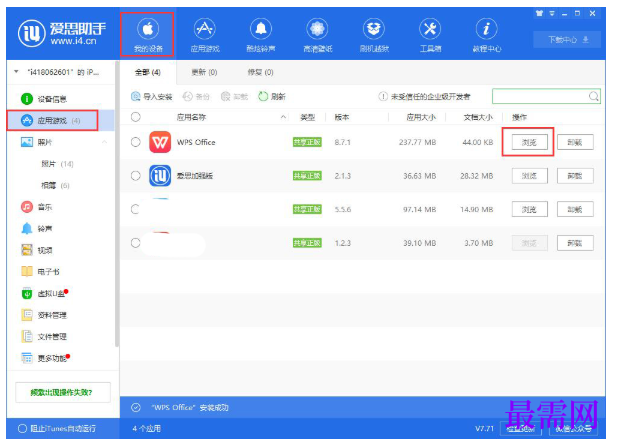Switch to the 修复 (0) tab
Screen dimensions: 617x446
(260, 72)
